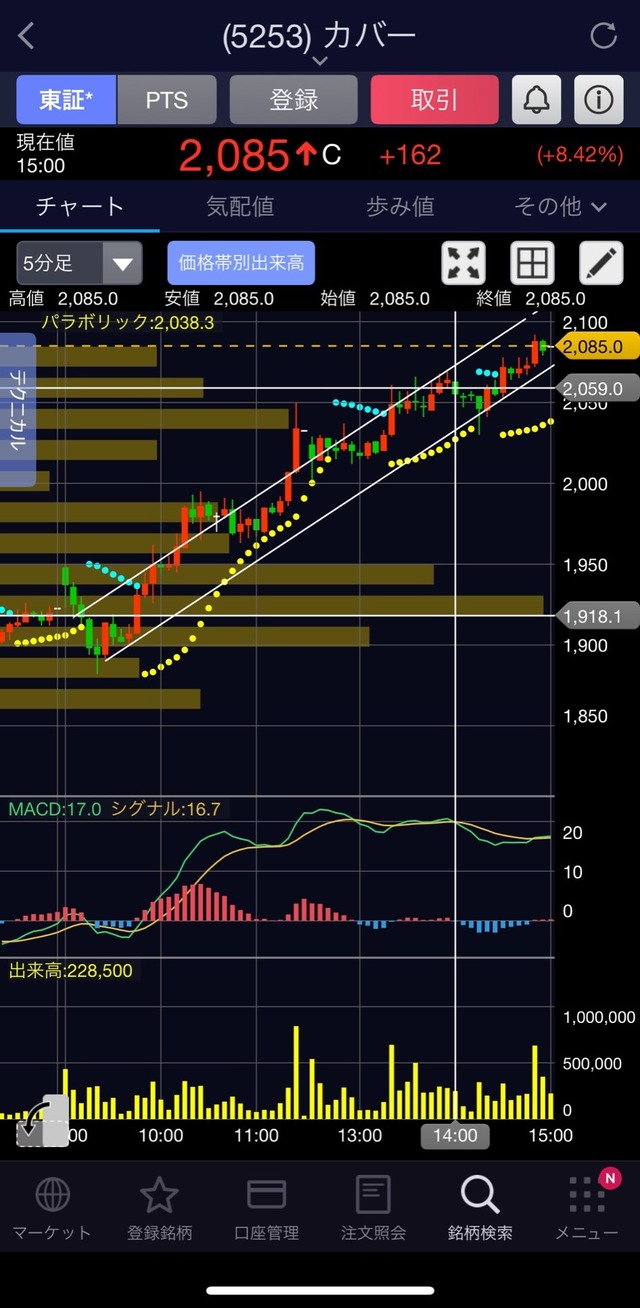This screenshot has height=1308, width=640.
Task: Tap the MACD:17.0 indicator label
Action: [x=56, y=808]
